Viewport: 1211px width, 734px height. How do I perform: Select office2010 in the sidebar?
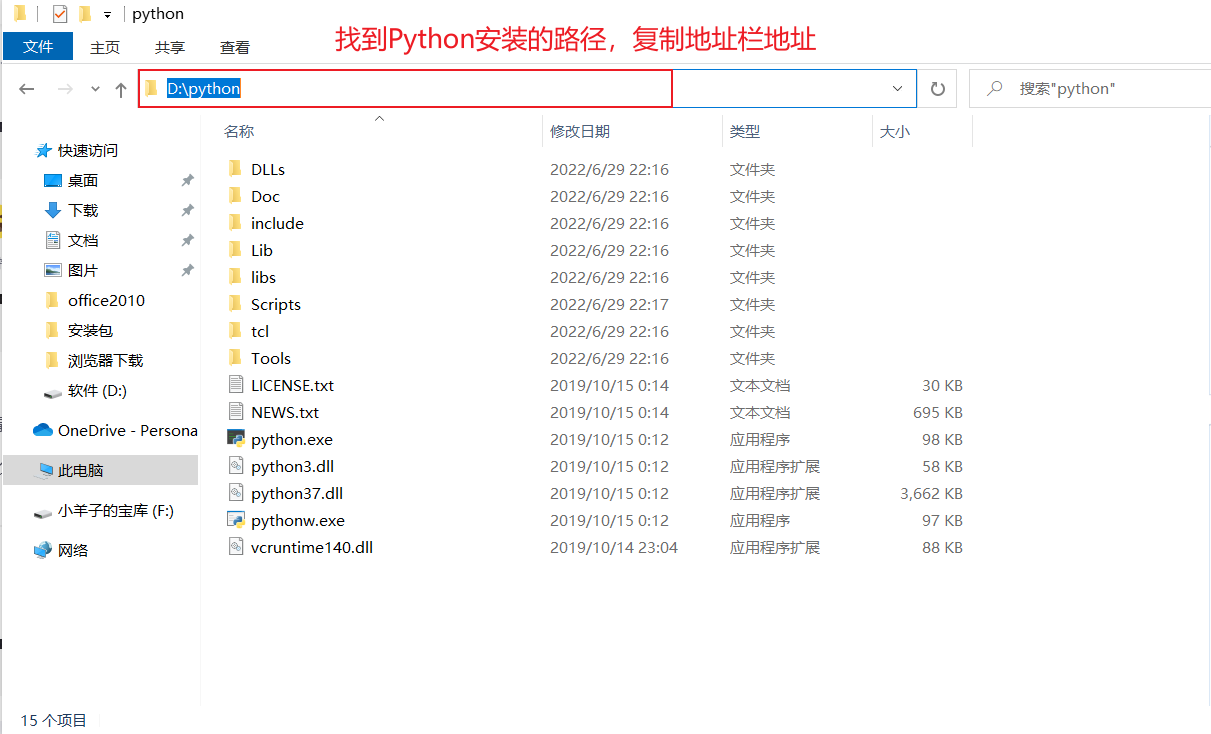click(106, 300)
